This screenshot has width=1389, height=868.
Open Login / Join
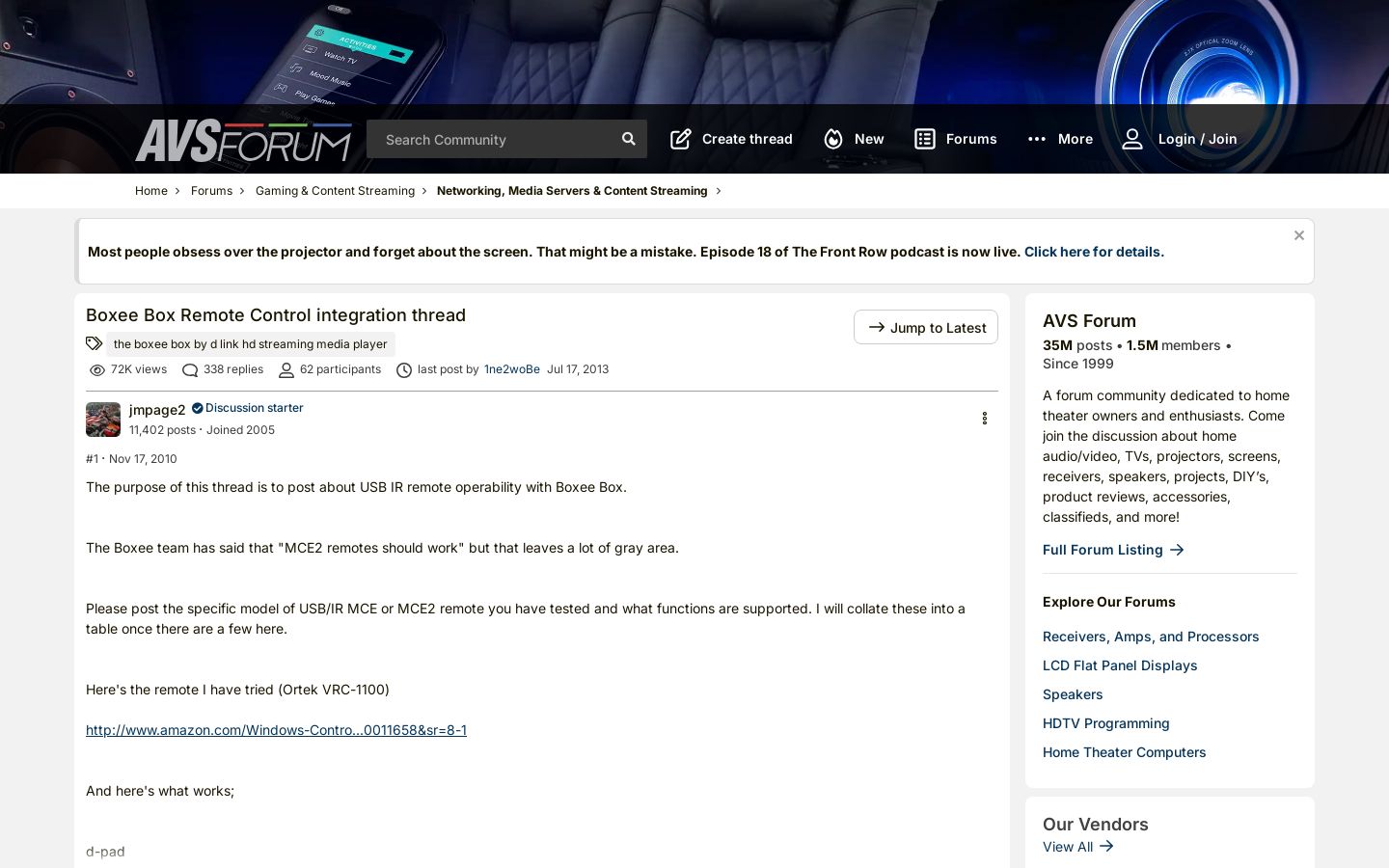pyautogui.click(x=1179, y=139)
